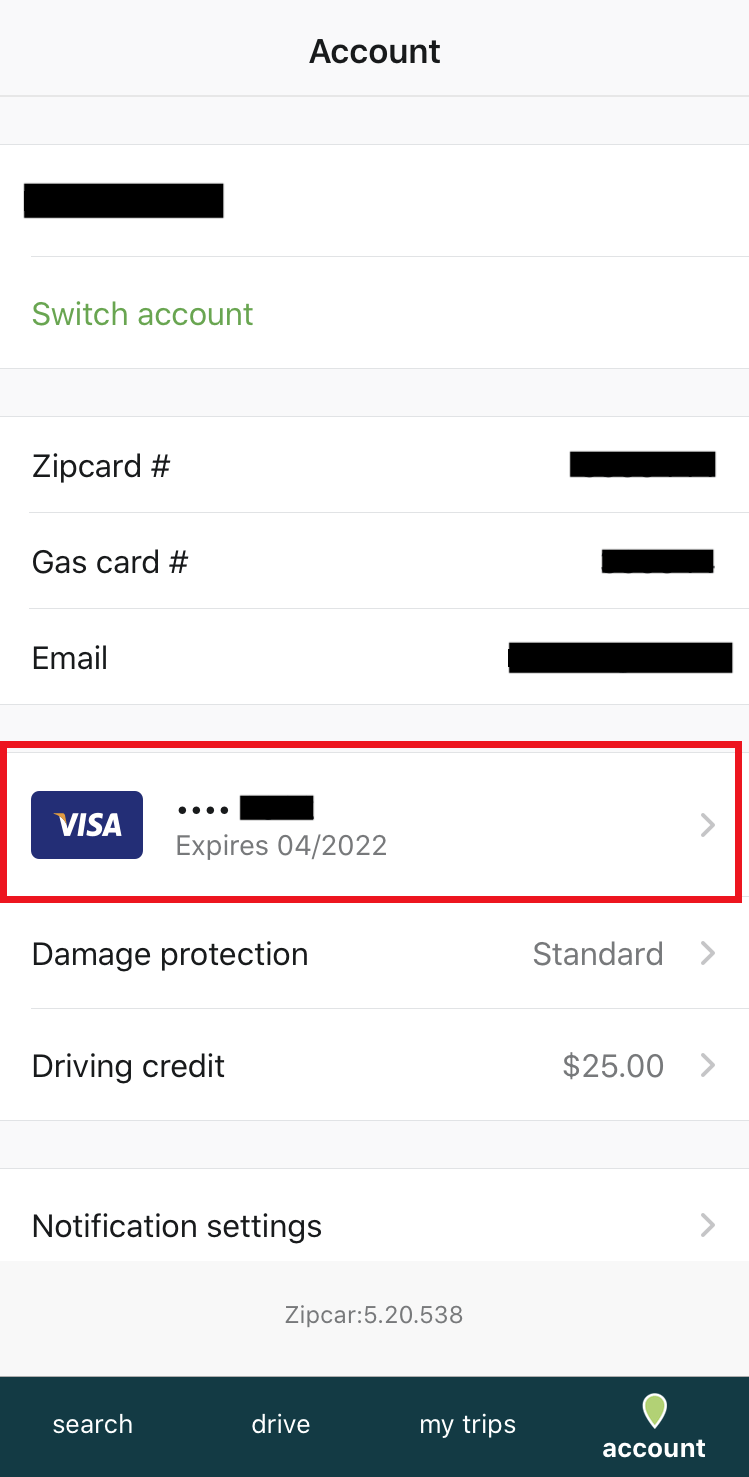Tap the Expires 04/2022 text

281,845
